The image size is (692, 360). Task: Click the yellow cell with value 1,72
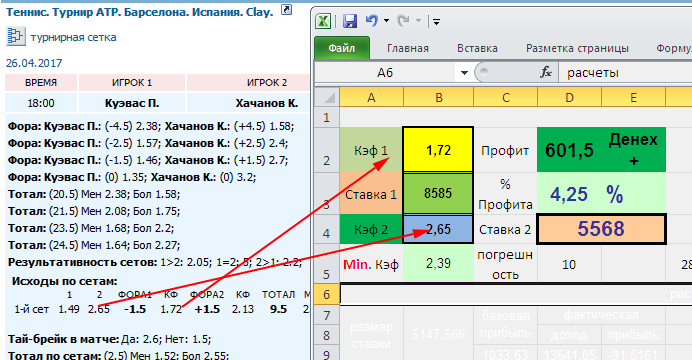click(438, 150)
